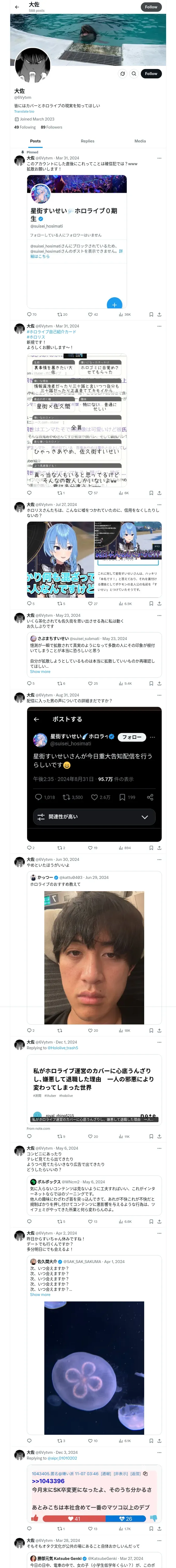Click the Grok icon beside the search icon
Image resolution: width=176 pixels, height=1568 pixels.
pyautogui.click(x=123, y=74)
